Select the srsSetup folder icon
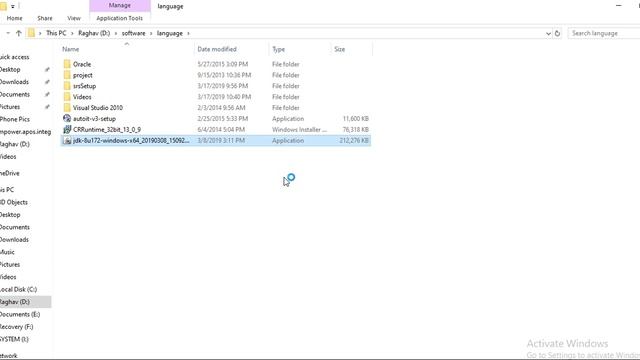640x360 pixels. pos(67,86)
